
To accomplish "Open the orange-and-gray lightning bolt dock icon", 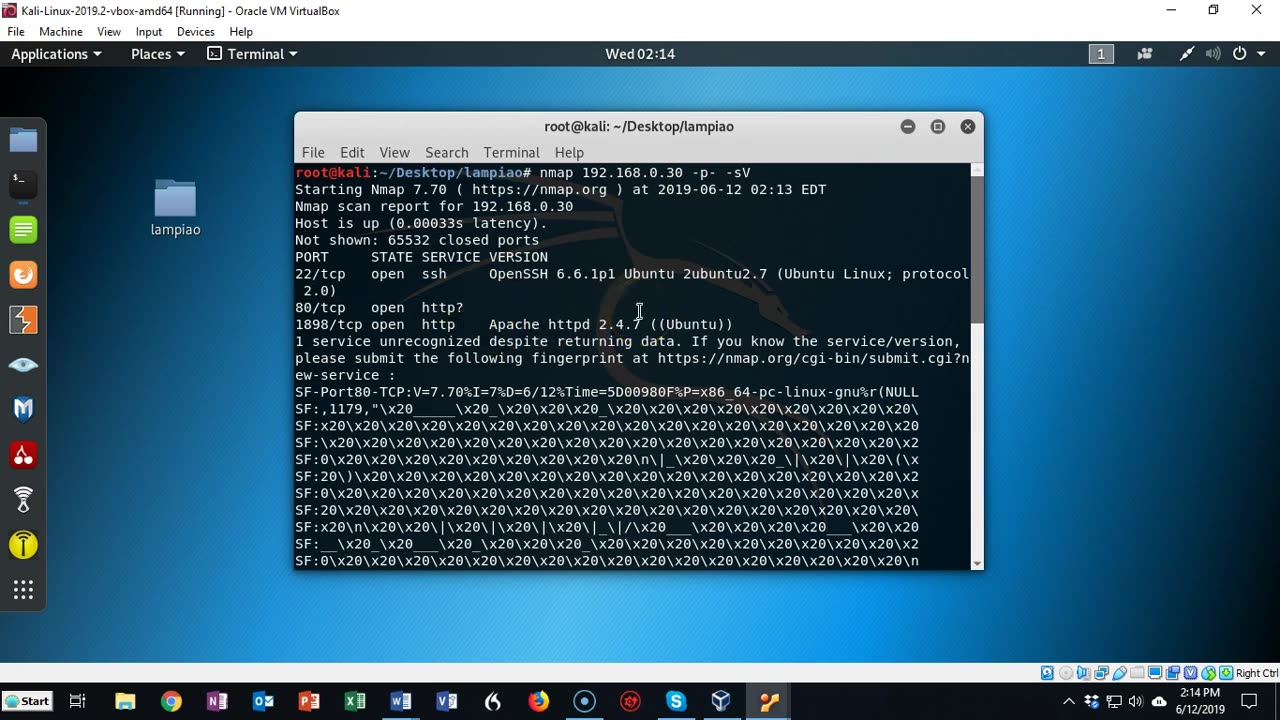I will (x=23, y=320).
